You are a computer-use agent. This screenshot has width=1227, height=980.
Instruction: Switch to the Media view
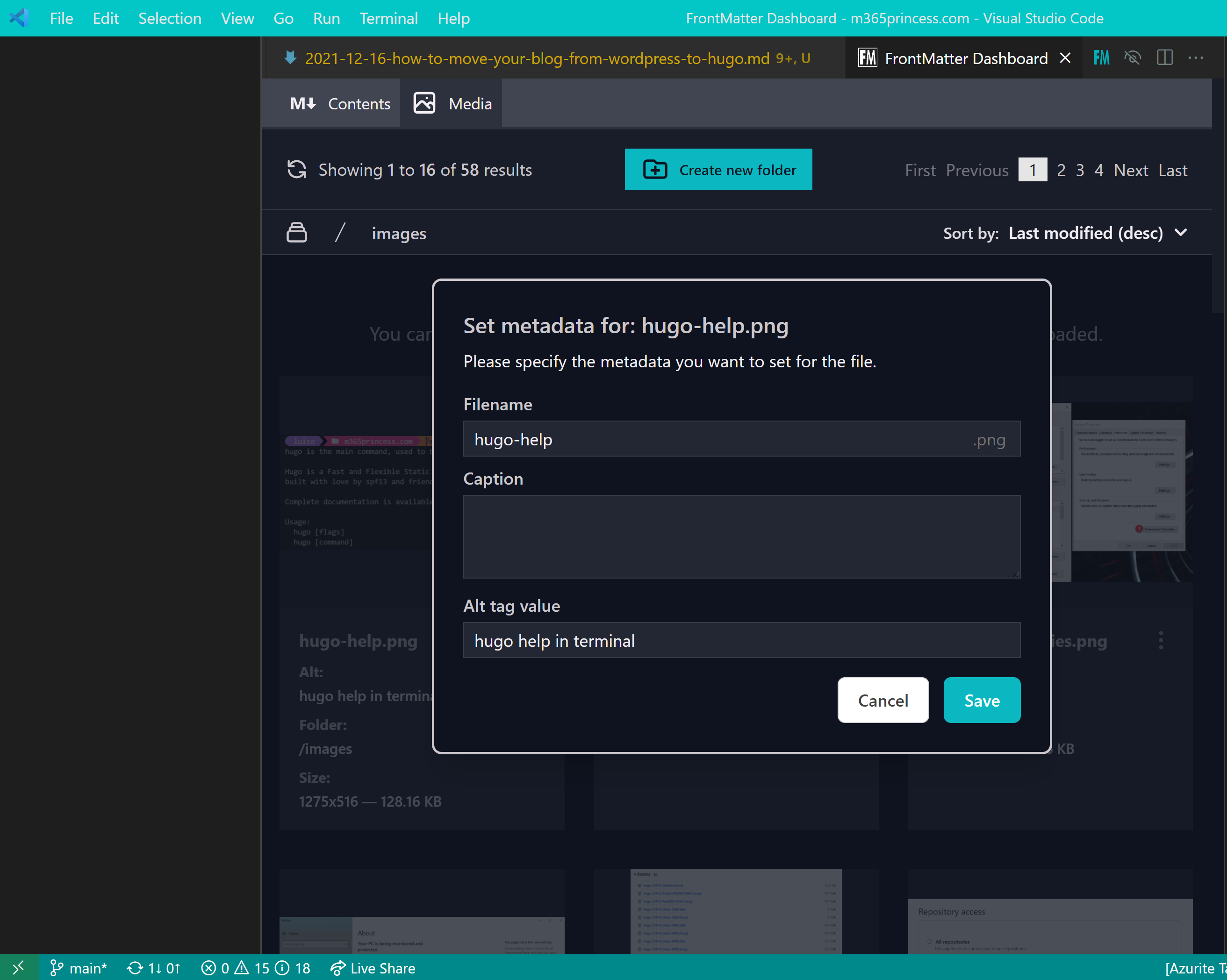tap(452, 104)
